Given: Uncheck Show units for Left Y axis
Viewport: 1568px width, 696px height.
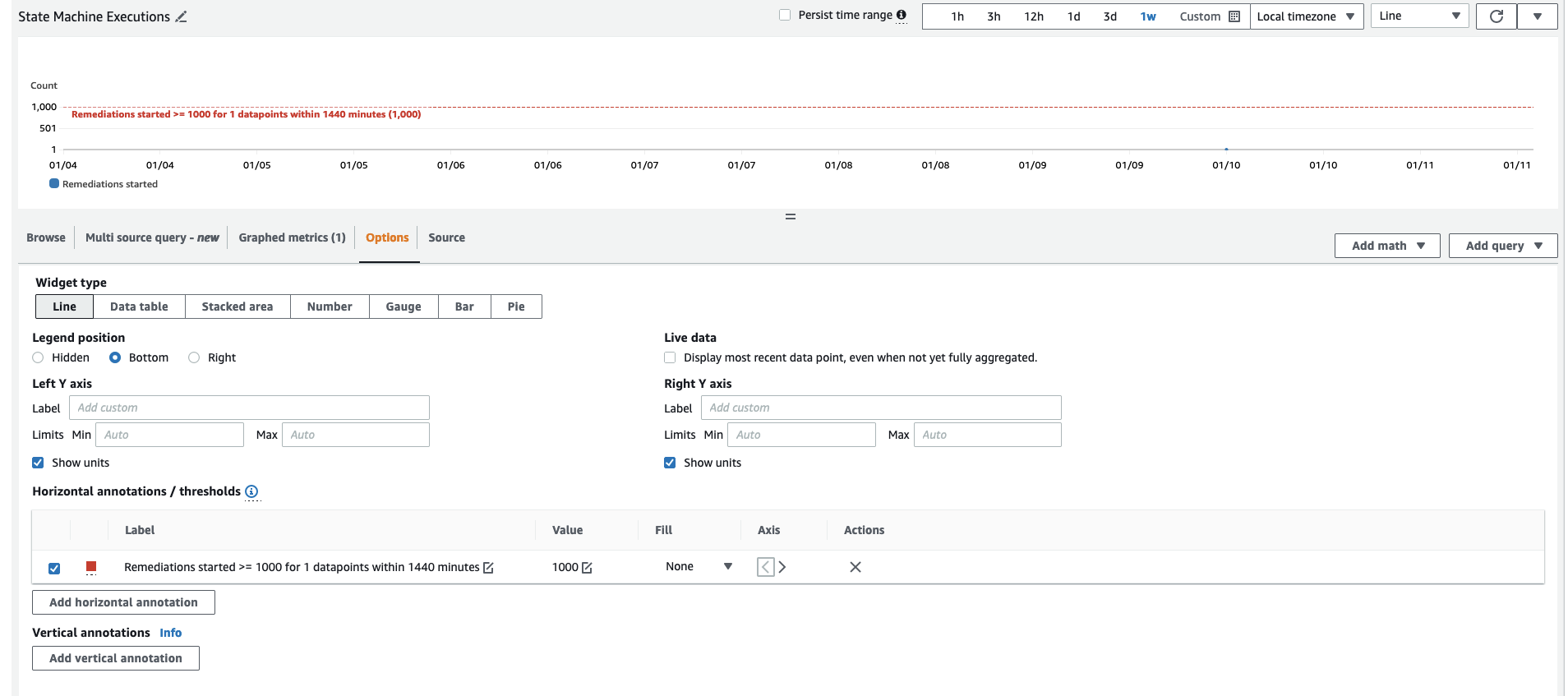Looking at the screenshot, I should coord(38,463).
